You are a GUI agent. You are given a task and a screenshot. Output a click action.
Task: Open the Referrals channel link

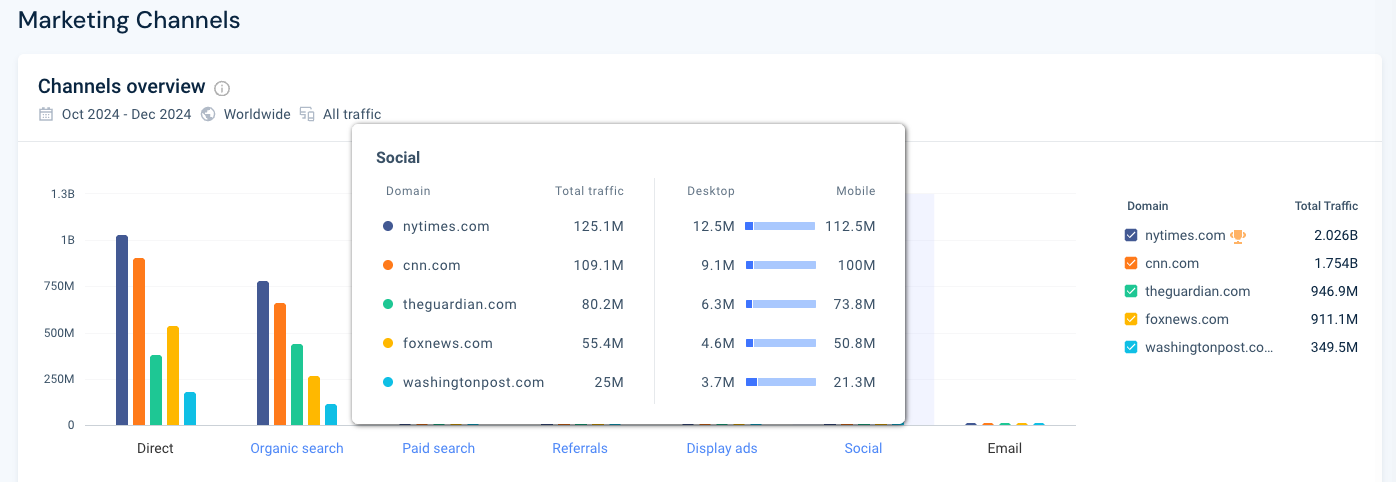point(580,448)
